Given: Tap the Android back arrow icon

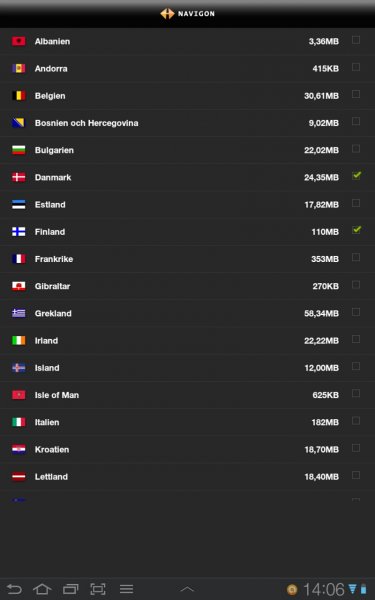Looking at the screenshot, I should click(x=15, y=589).
